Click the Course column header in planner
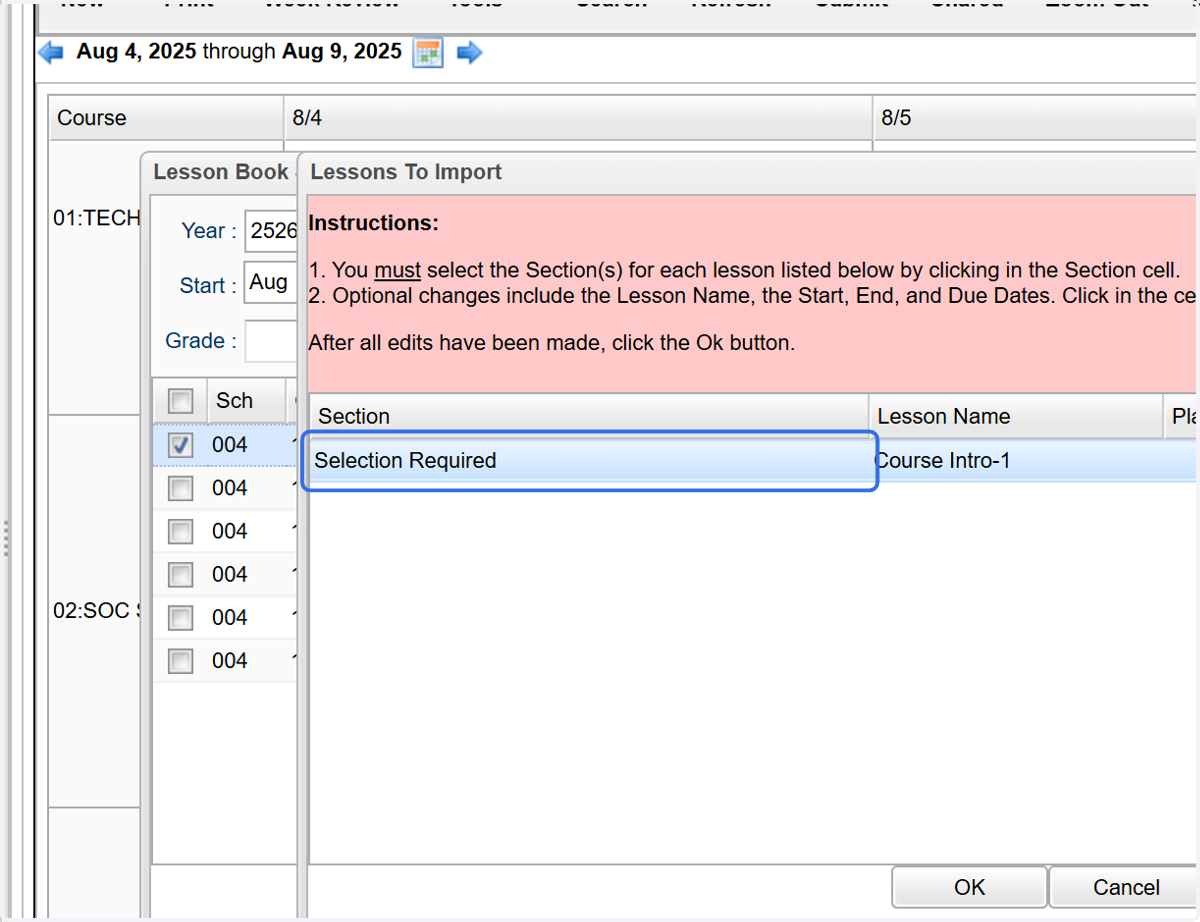The image size is (1200, 922). [x=166, y=118]
